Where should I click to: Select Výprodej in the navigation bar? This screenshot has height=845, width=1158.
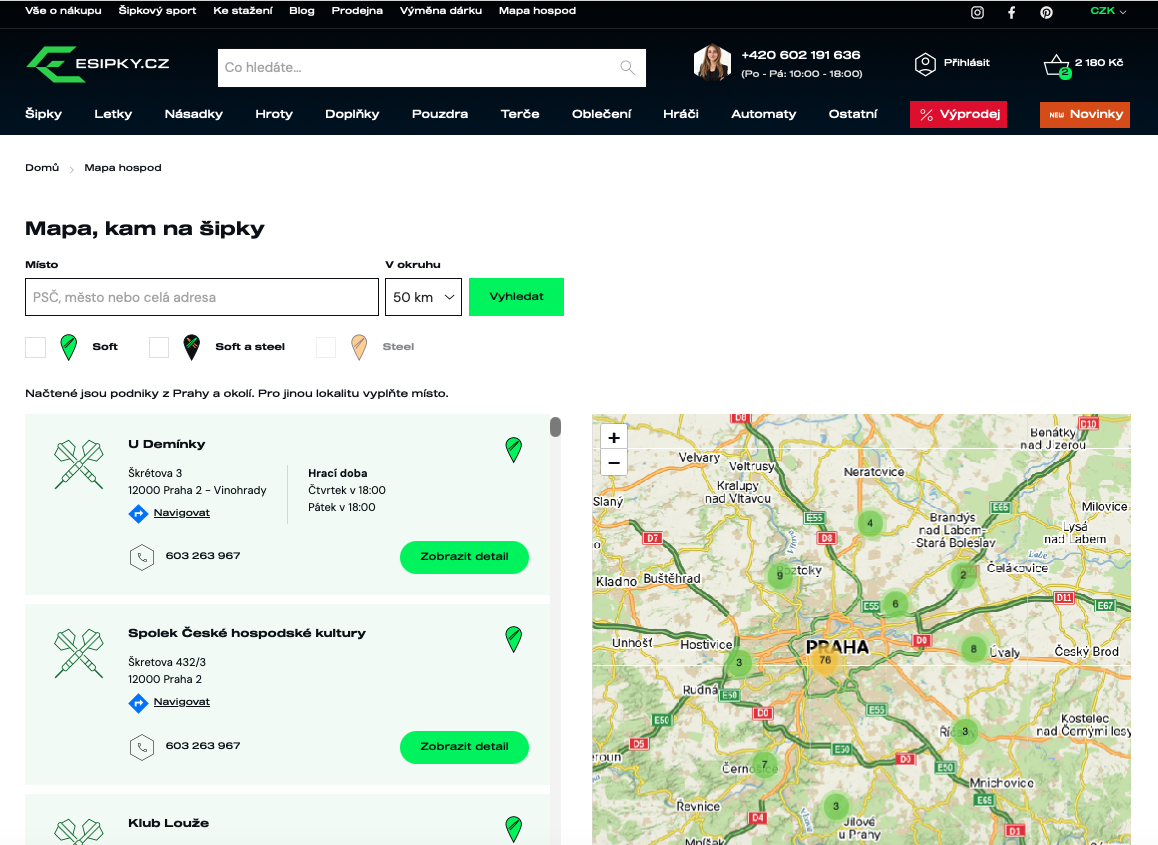coord(958,114)
